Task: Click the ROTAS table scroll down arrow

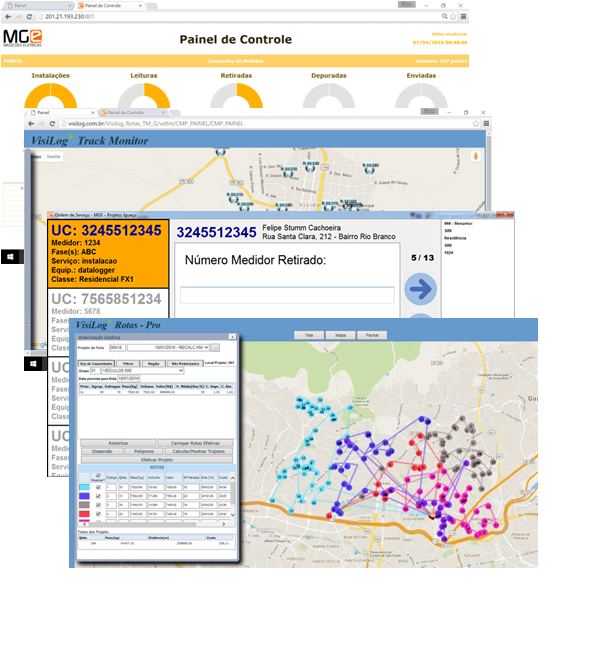Action: coord(233,515)
